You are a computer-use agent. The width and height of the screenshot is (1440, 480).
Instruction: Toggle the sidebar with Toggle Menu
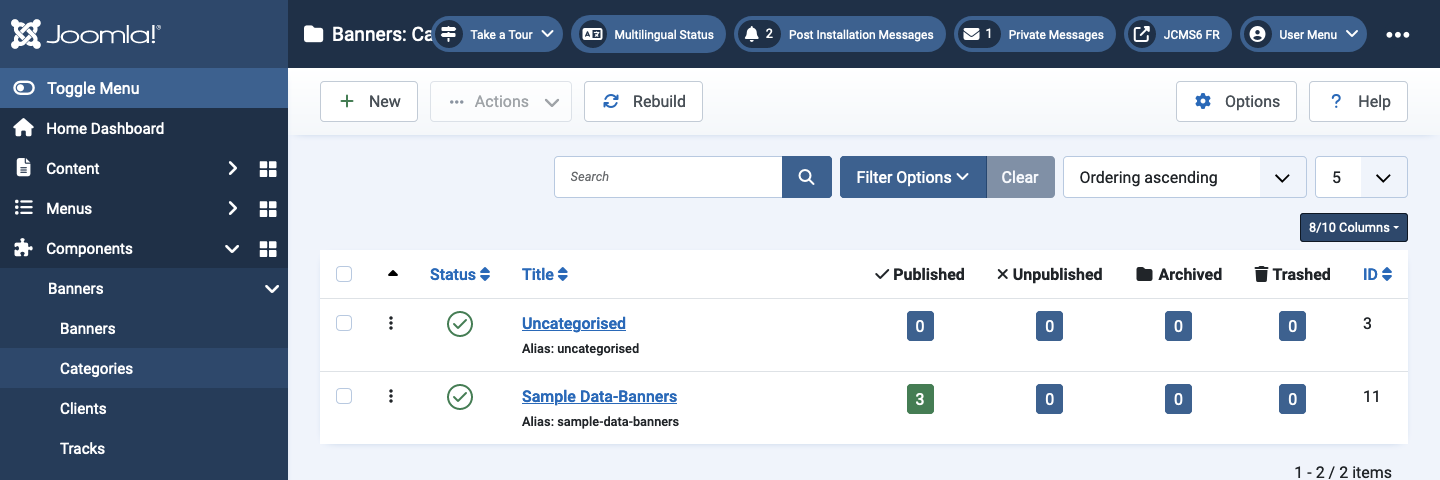point(144,88)
